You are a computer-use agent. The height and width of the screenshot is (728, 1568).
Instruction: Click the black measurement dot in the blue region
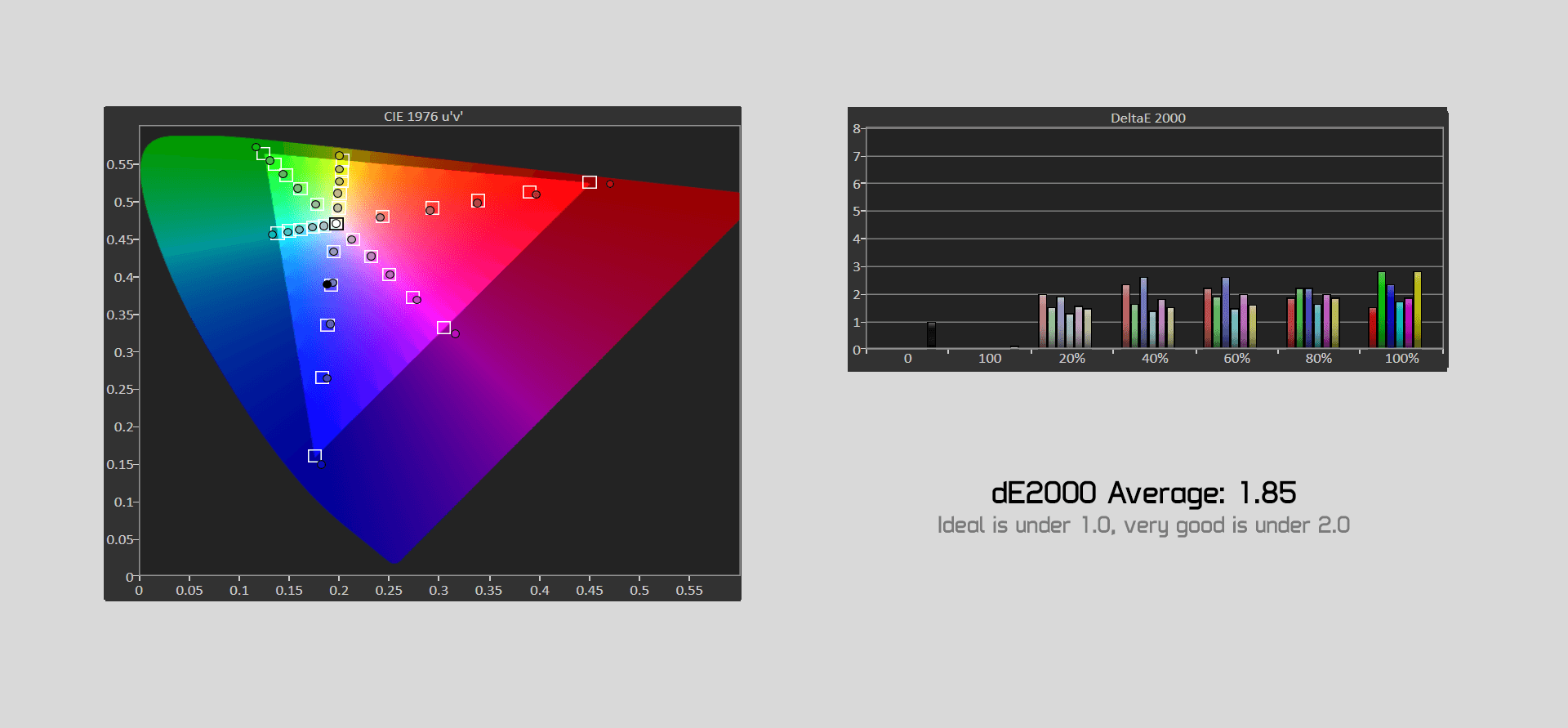(327, 284)
